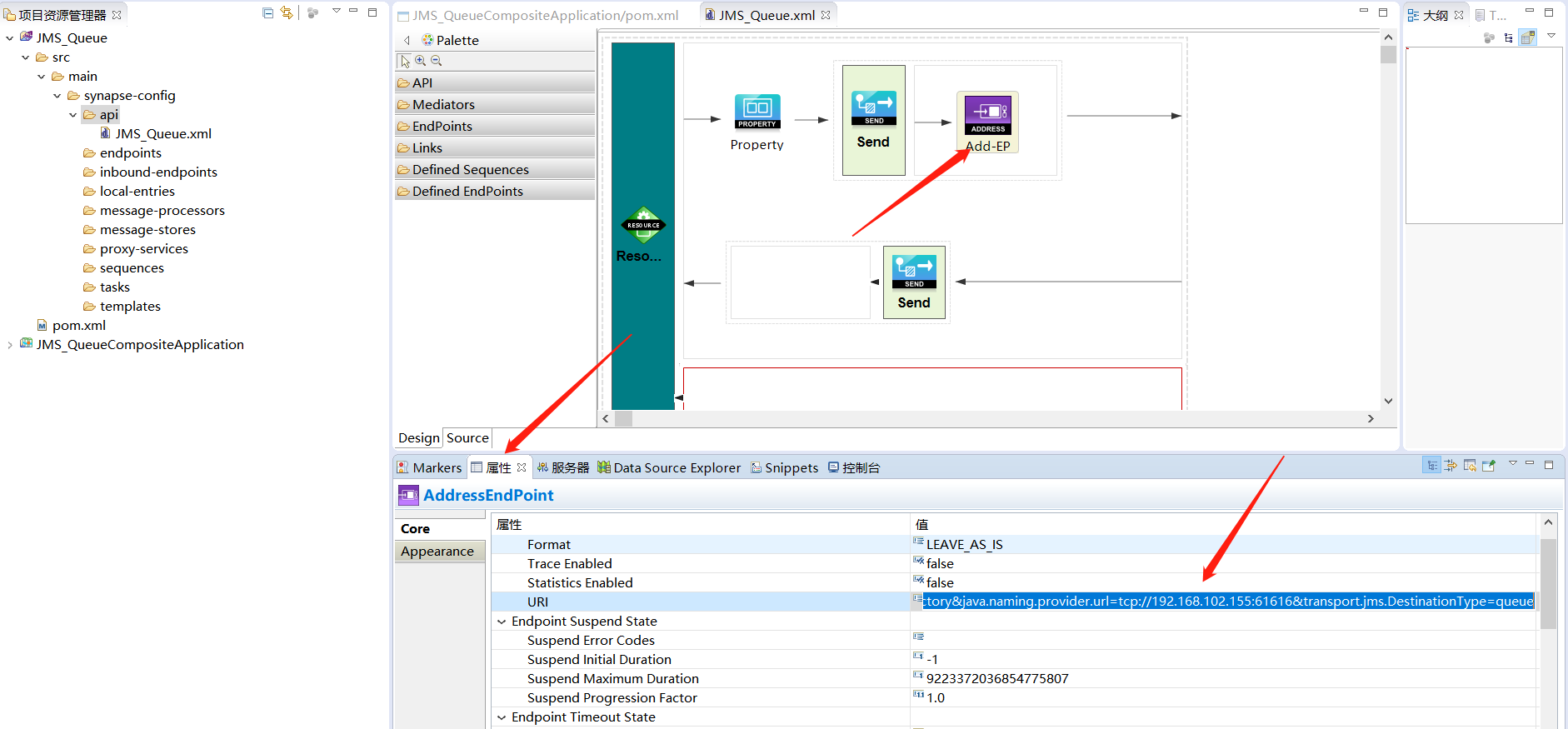Image resolution: width=1568 pixels, height=729 pixels.
Task: Activate the palette zoom out tool
Action: pyautogui.click(x=436, y=61)
